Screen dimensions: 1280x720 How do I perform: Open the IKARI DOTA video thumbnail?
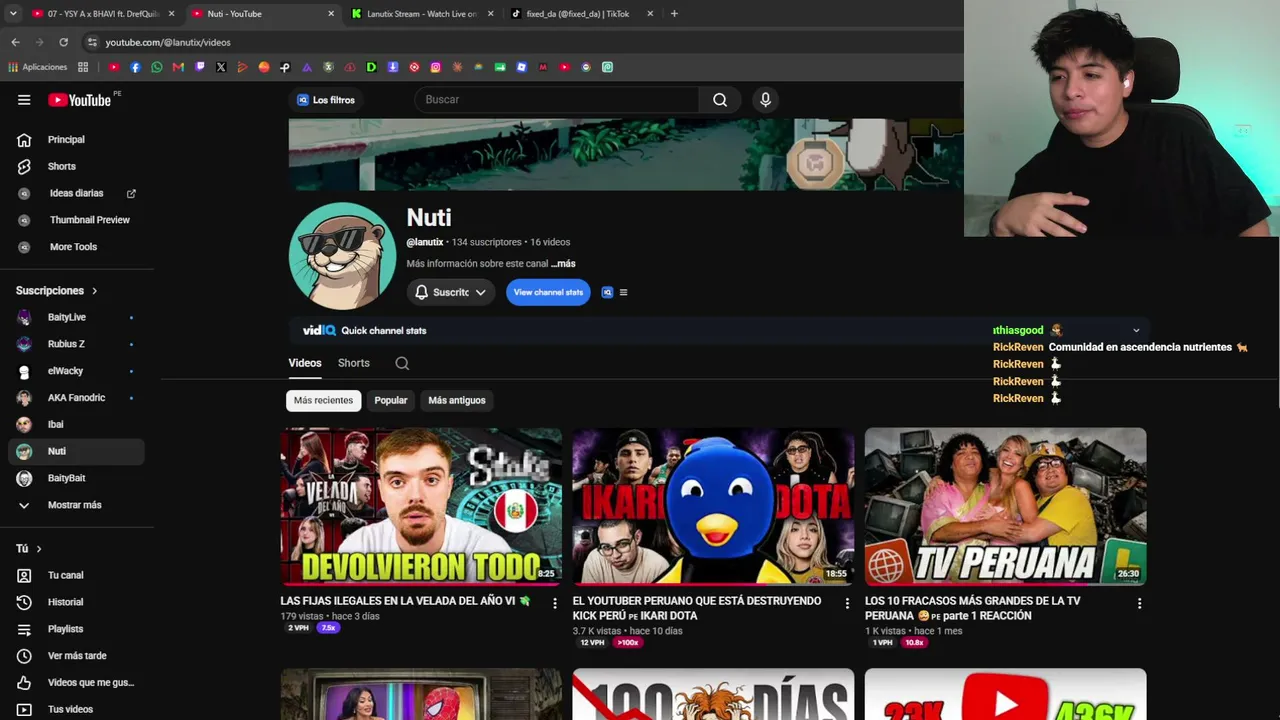[x=713, y=507]
